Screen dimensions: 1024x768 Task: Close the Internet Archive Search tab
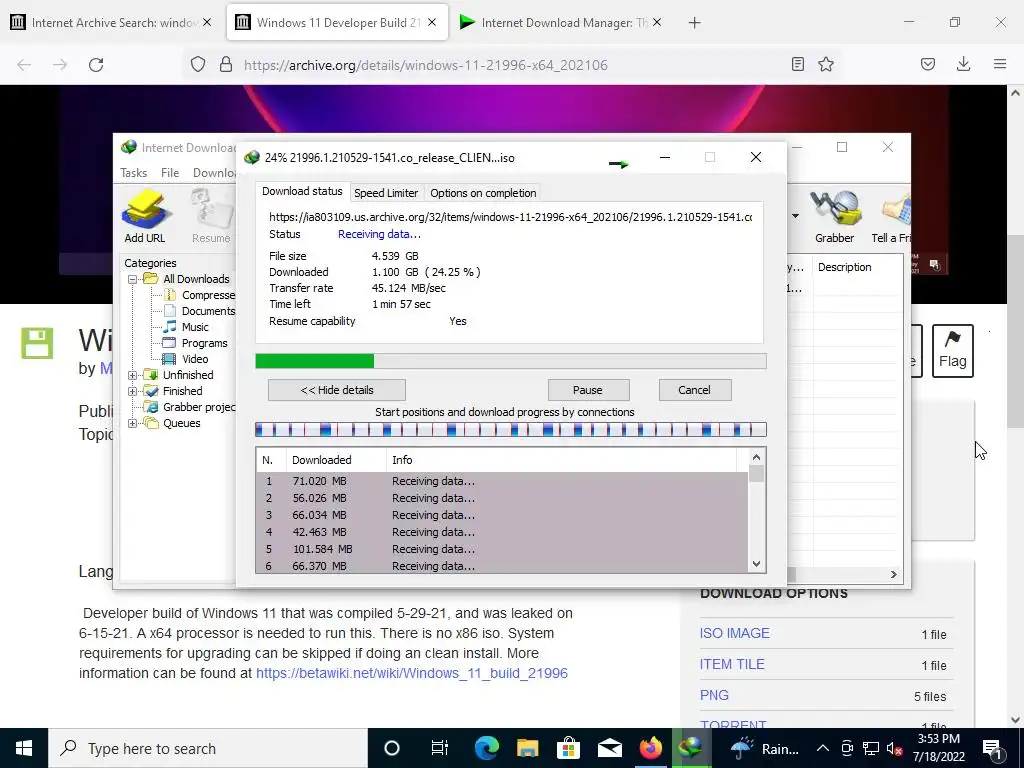point(207,22)
